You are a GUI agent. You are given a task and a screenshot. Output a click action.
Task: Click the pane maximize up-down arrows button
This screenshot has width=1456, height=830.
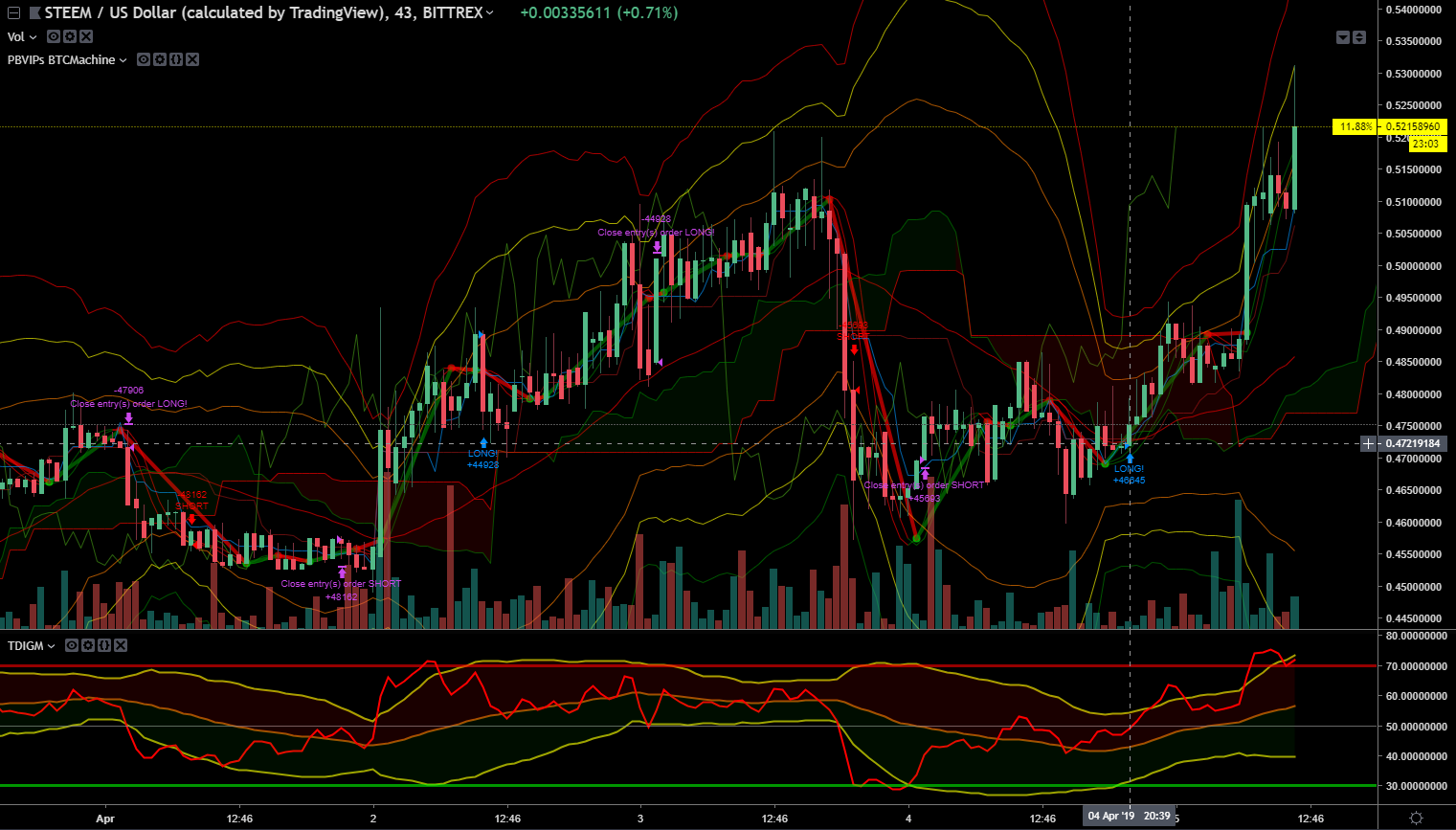tap(1359, 37)
